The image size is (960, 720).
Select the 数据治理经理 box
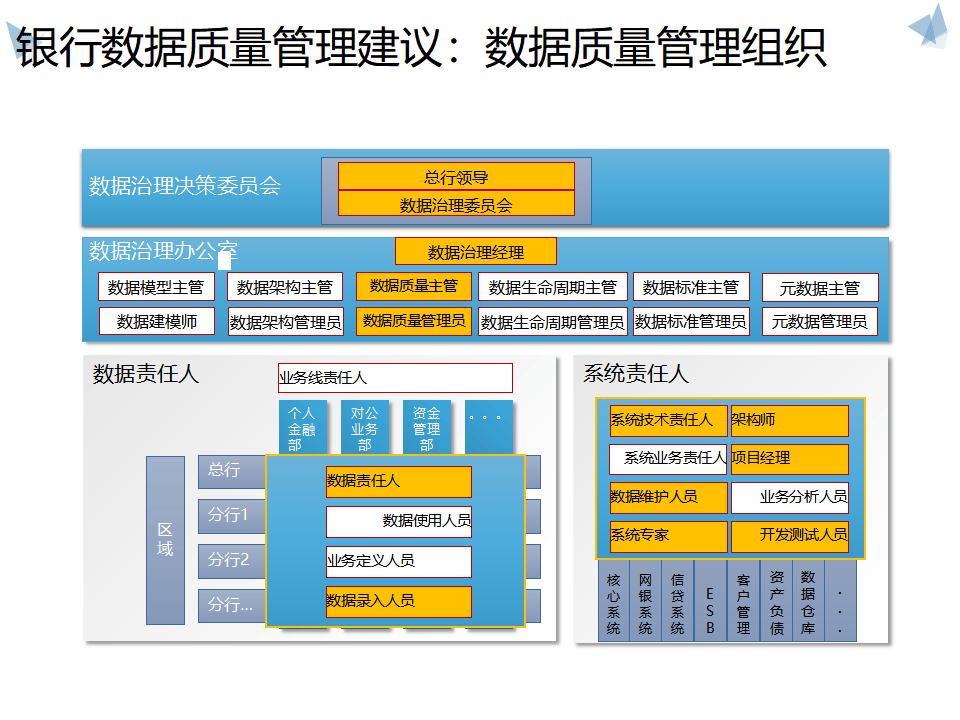[x=476, y=252]
